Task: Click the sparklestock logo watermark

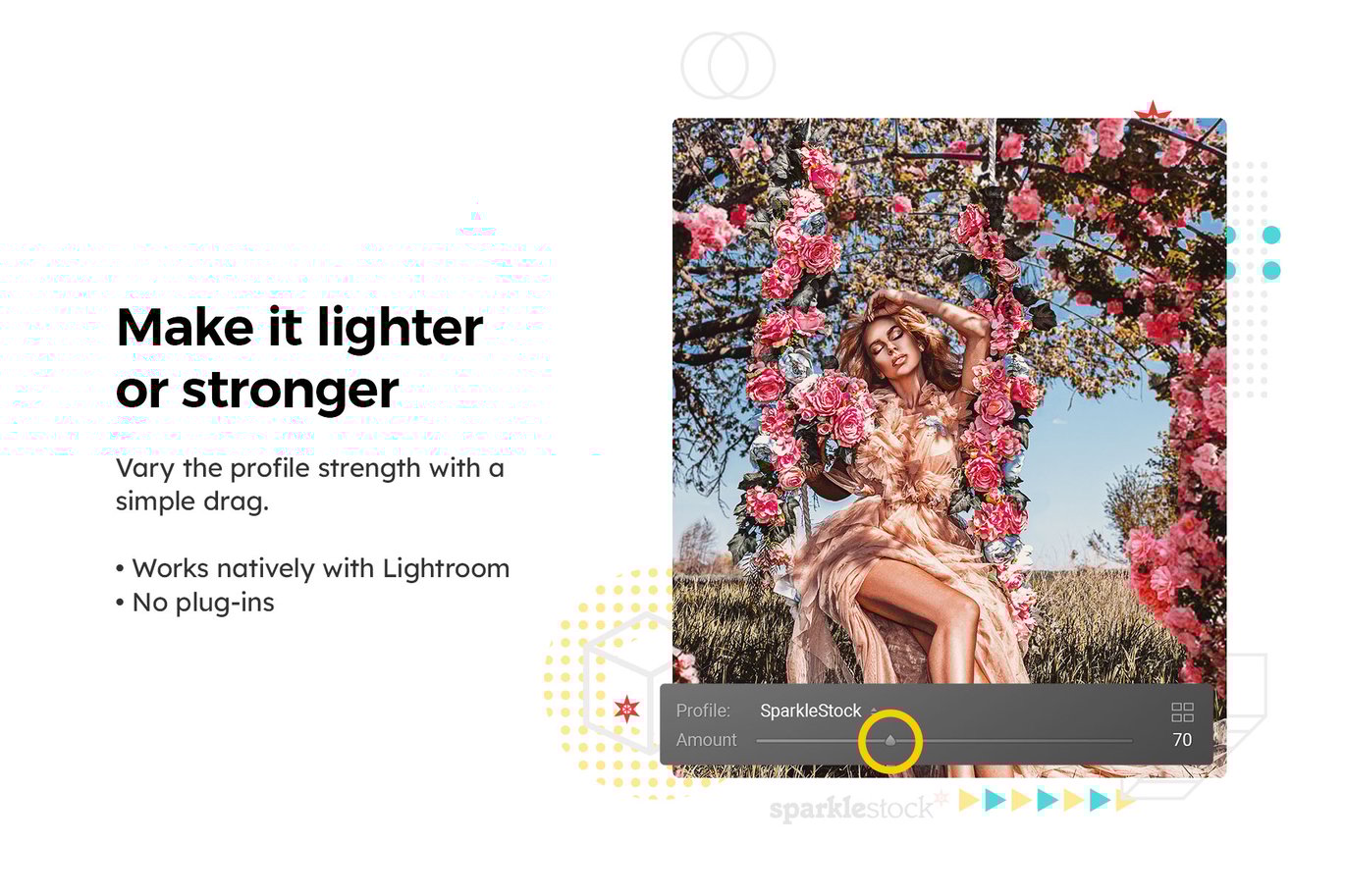Action: point(852,807)
